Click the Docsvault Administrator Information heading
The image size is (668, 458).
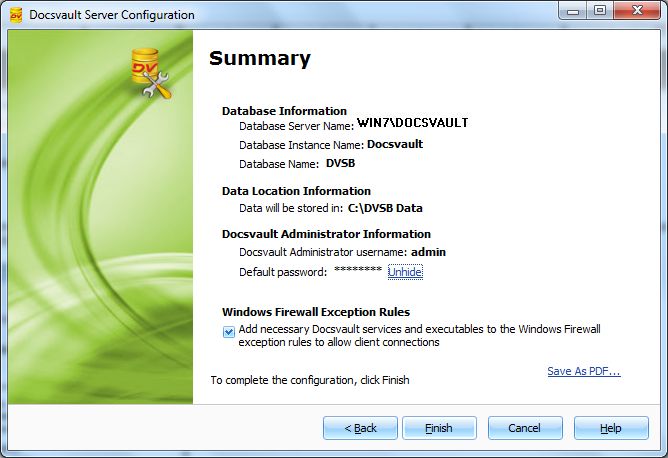point(326,234)
